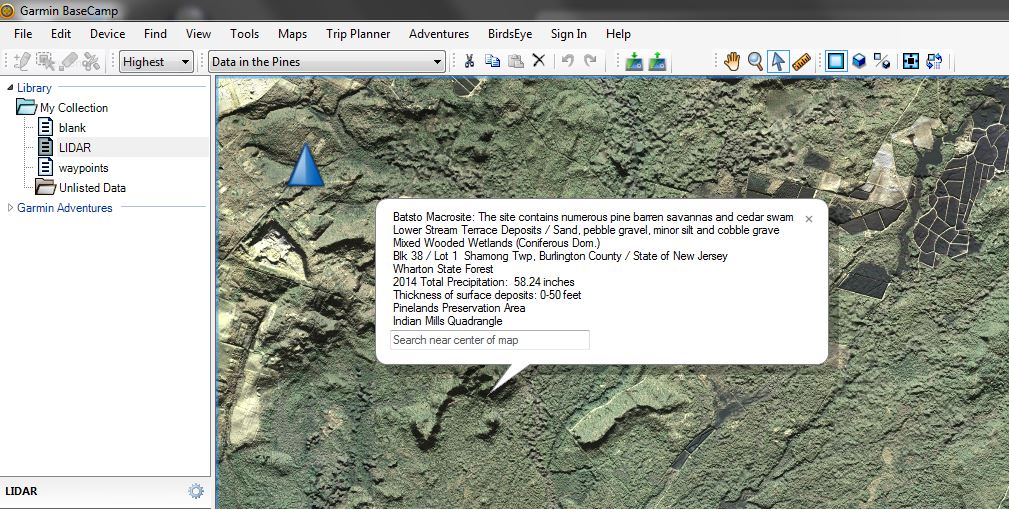Close the map info popup balloon
This screenshot has width=1009, height=509.
pos(809,218)
